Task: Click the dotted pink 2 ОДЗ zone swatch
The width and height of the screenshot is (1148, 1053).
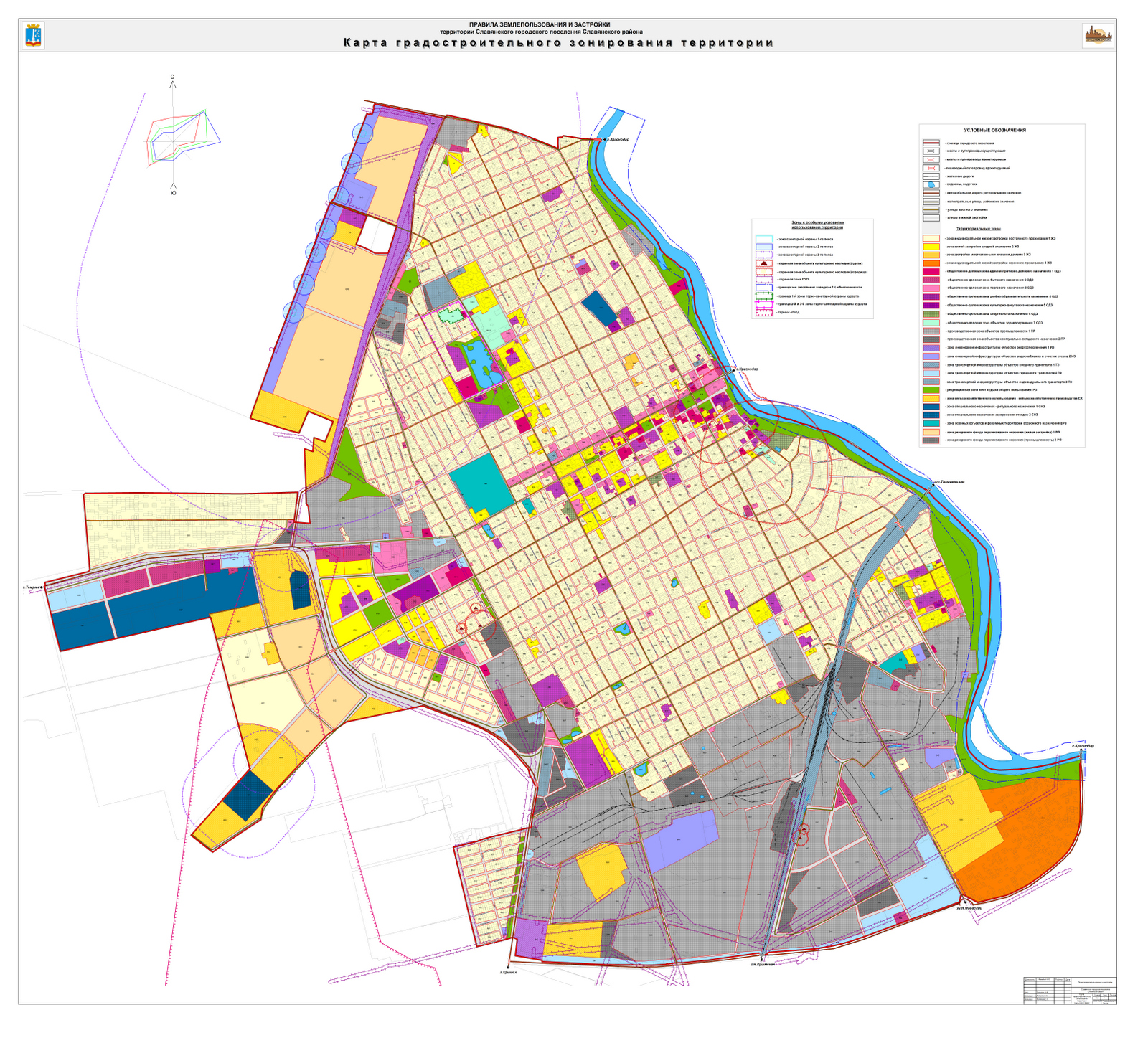Action: 931,280
